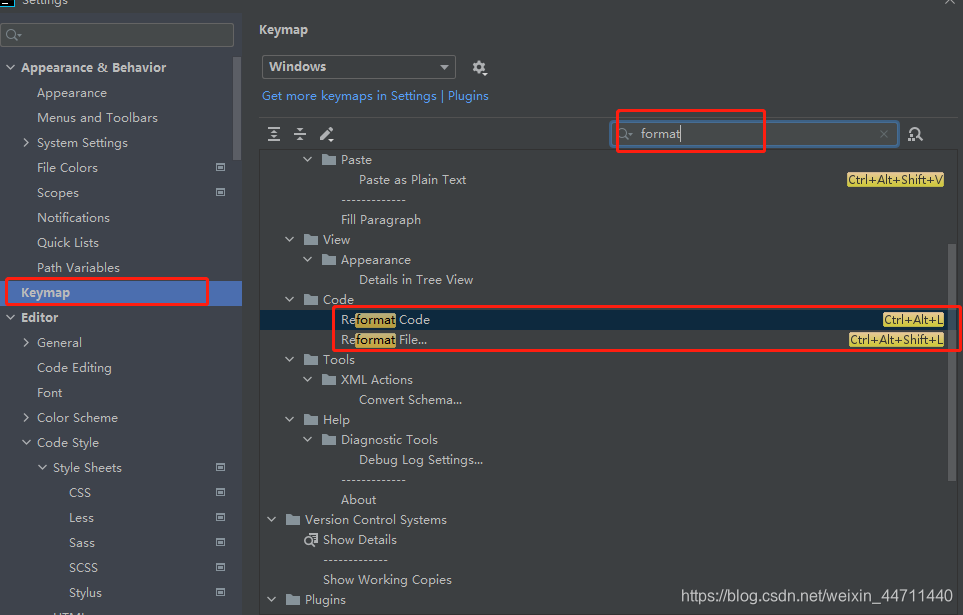Select Show Working Copies action
Image resolution: width=963 pixels, height=615 pixels.
pyautogui.click(x=387, y=579)
